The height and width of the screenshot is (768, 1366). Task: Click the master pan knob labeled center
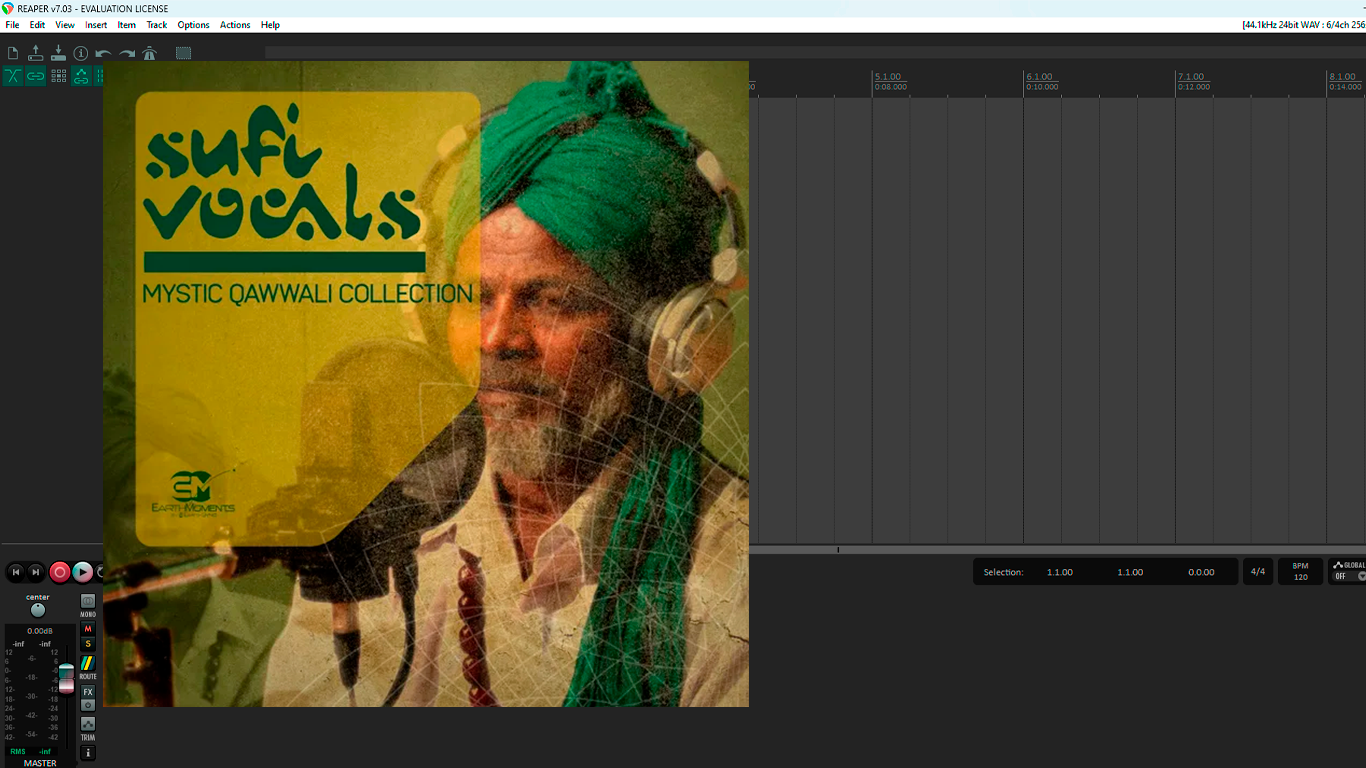[38, 610]
